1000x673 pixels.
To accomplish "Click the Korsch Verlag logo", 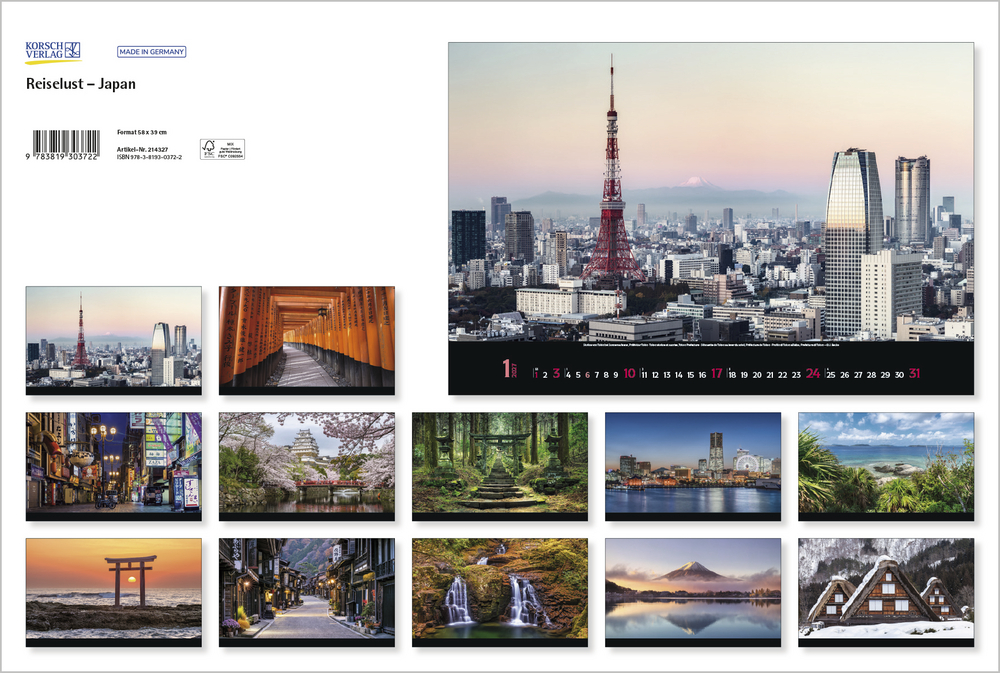I will (x=53, y=51).
